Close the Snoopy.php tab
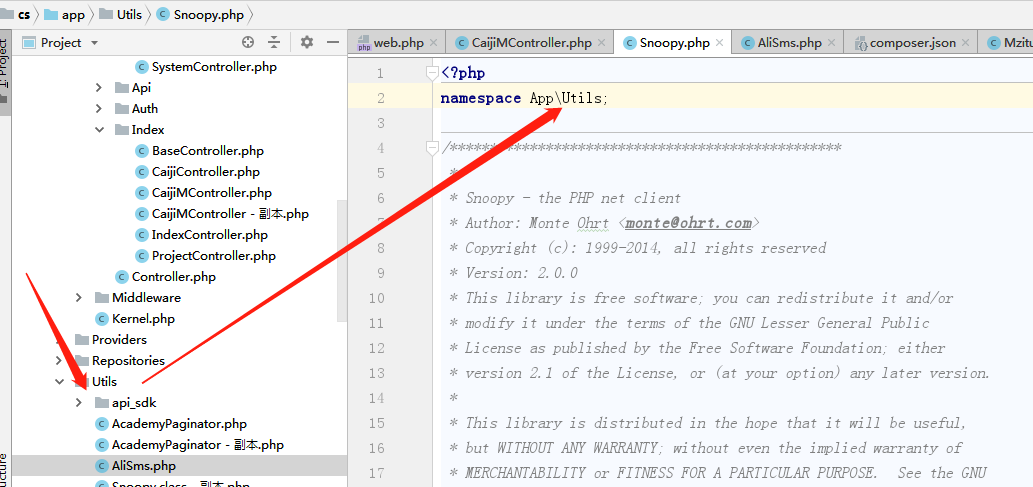Image resolution: width=1033 pixels, height=487 pixels. (x=719, y=43)
